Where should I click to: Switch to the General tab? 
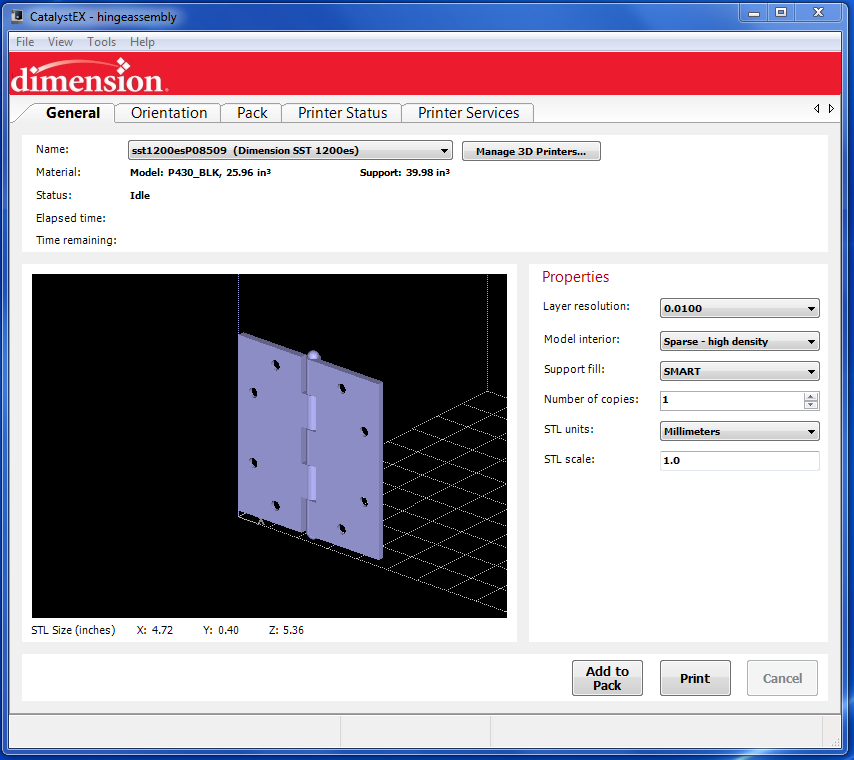(73, 113)
